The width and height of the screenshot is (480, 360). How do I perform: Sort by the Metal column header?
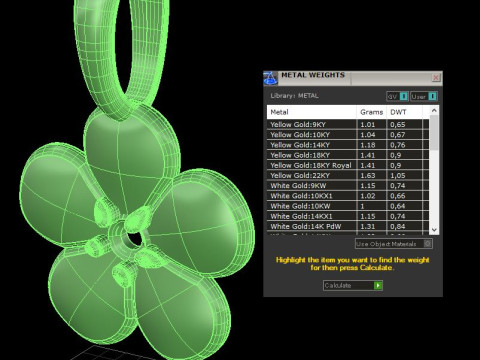coord(311,112)
